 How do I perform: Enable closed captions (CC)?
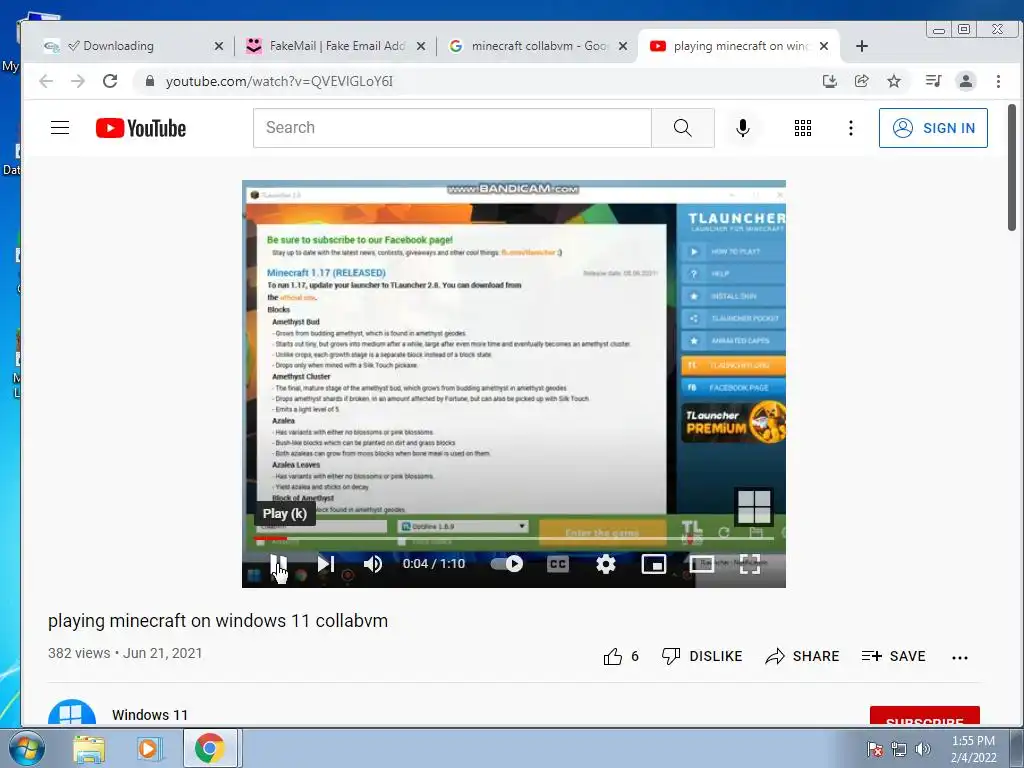pyautogui.click(x=558, y=564)
